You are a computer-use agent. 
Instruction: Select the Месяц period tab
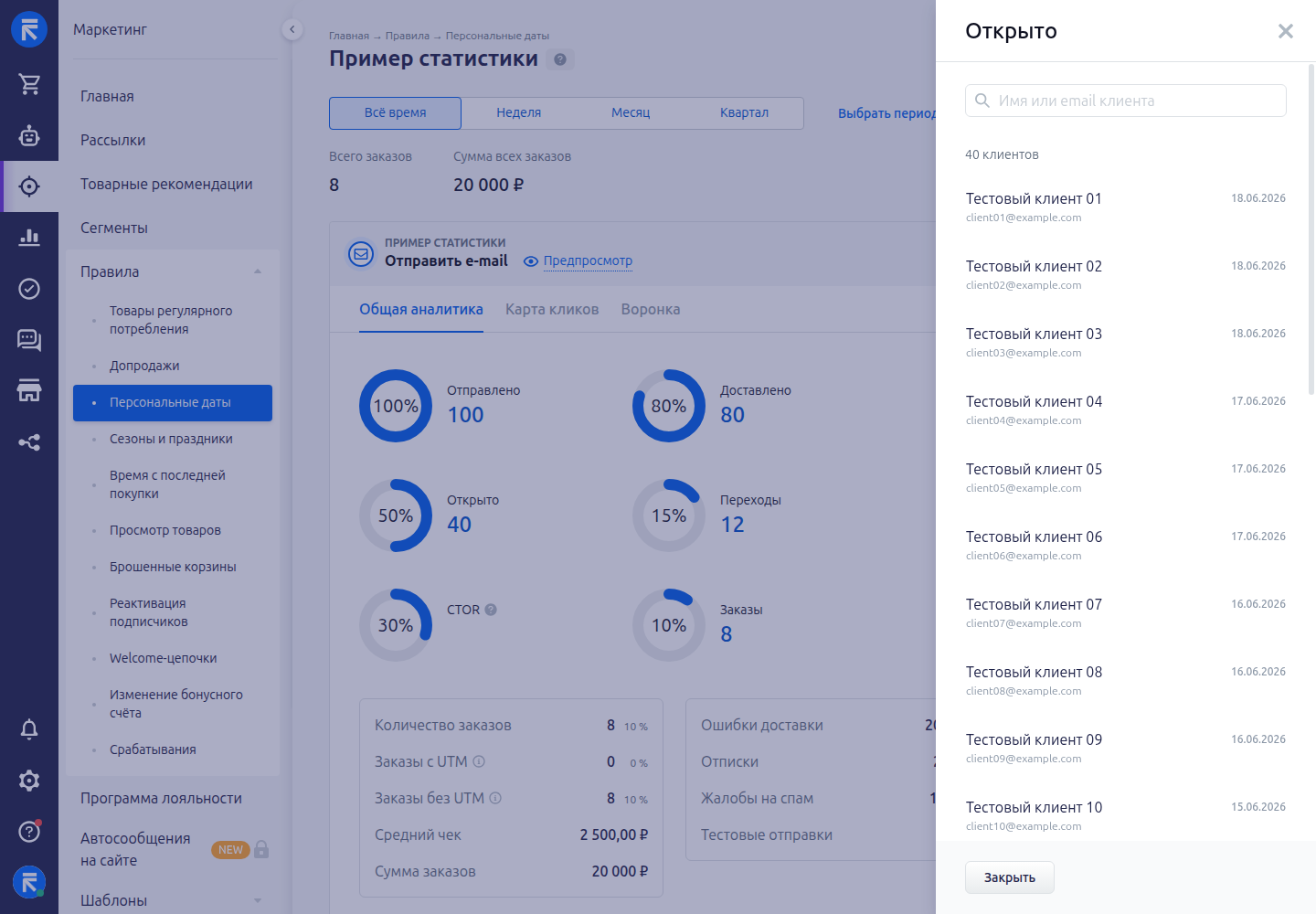pyautogui.click(x=631, y=113)
